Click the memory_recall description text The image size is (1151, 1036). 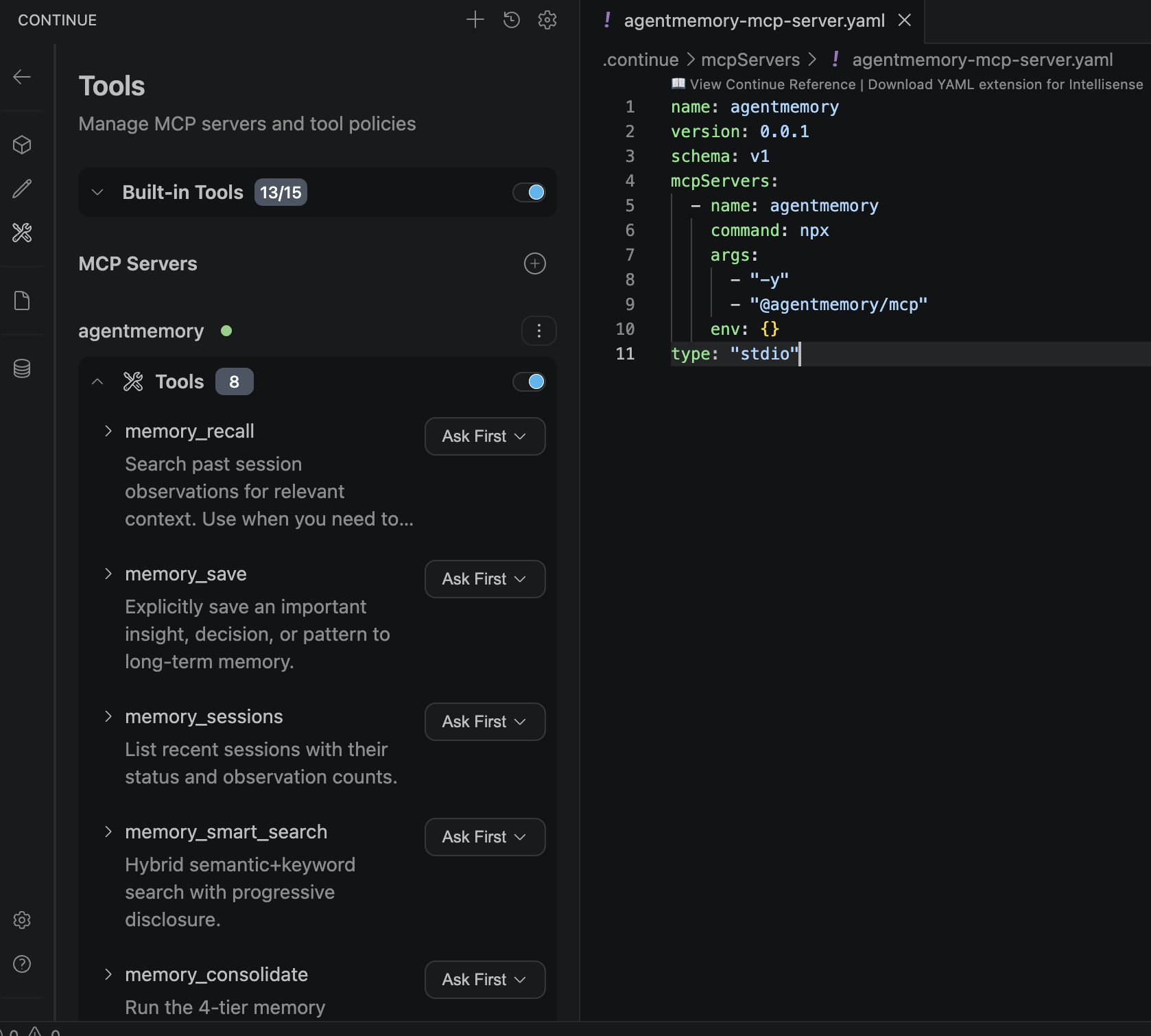click(269, 491)
